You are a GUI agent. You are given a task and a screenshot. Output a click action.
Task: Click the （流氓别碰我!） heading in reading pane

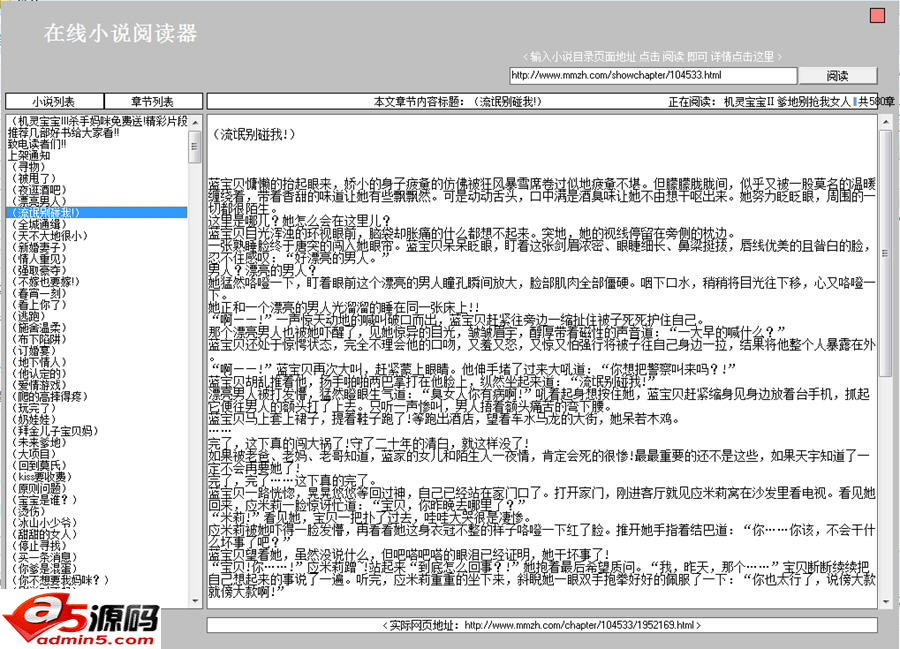pos(253,134)
